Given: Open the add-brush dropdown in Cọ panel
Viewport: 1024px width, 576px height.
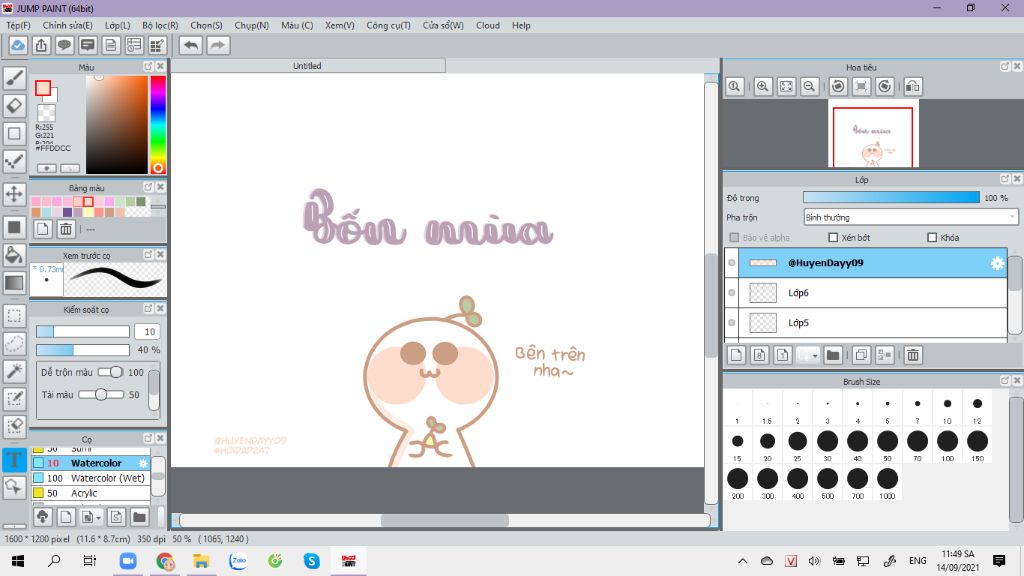Looking at the screenshot, I should 98,518.
